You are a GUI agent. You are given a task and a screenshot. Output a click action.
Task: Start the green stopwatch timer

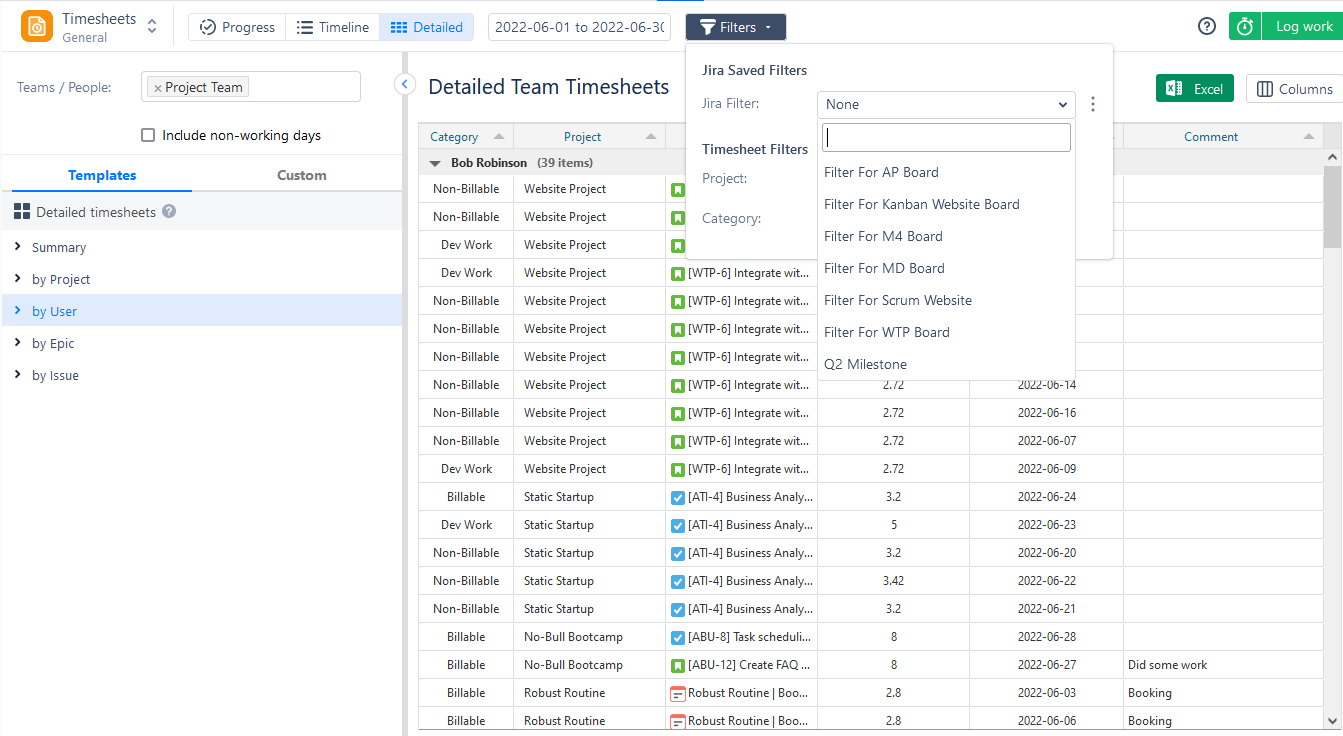(1245, 27)
